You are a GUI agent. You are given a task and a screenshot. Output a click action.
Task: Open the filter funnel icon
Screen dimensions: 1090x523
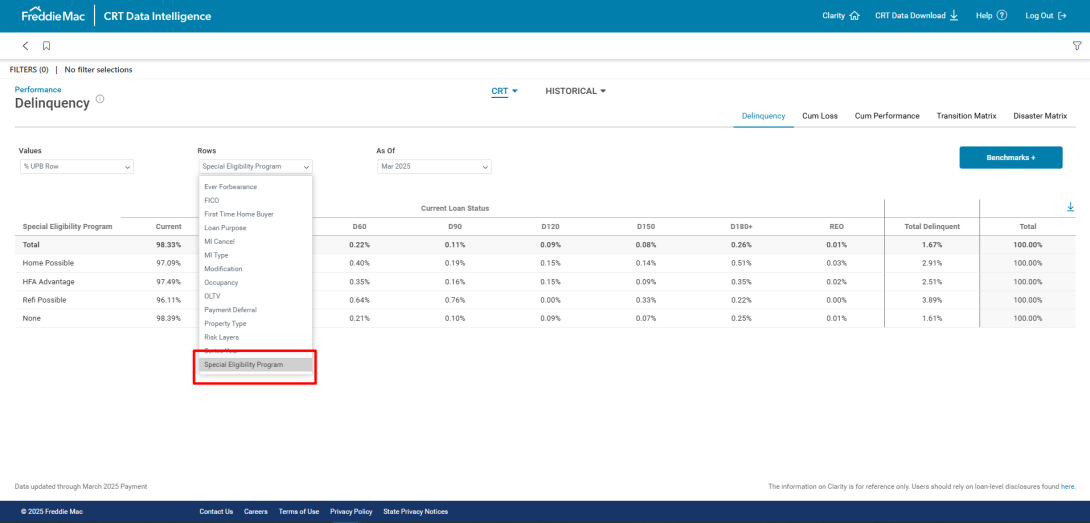click(x=1077, y=46)
